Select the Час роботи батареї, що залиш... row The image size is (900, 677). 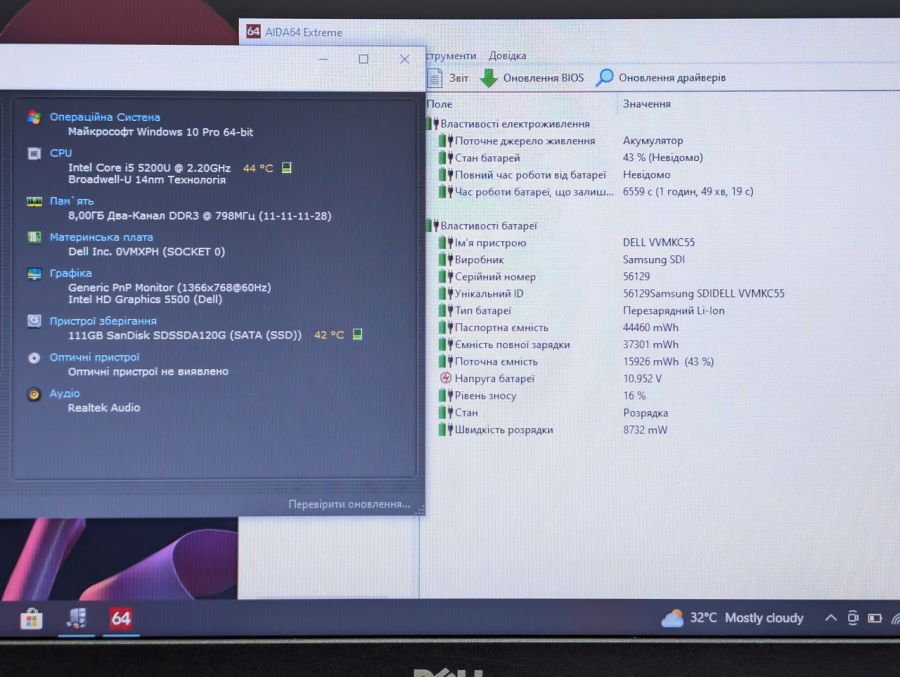[597, 191]
